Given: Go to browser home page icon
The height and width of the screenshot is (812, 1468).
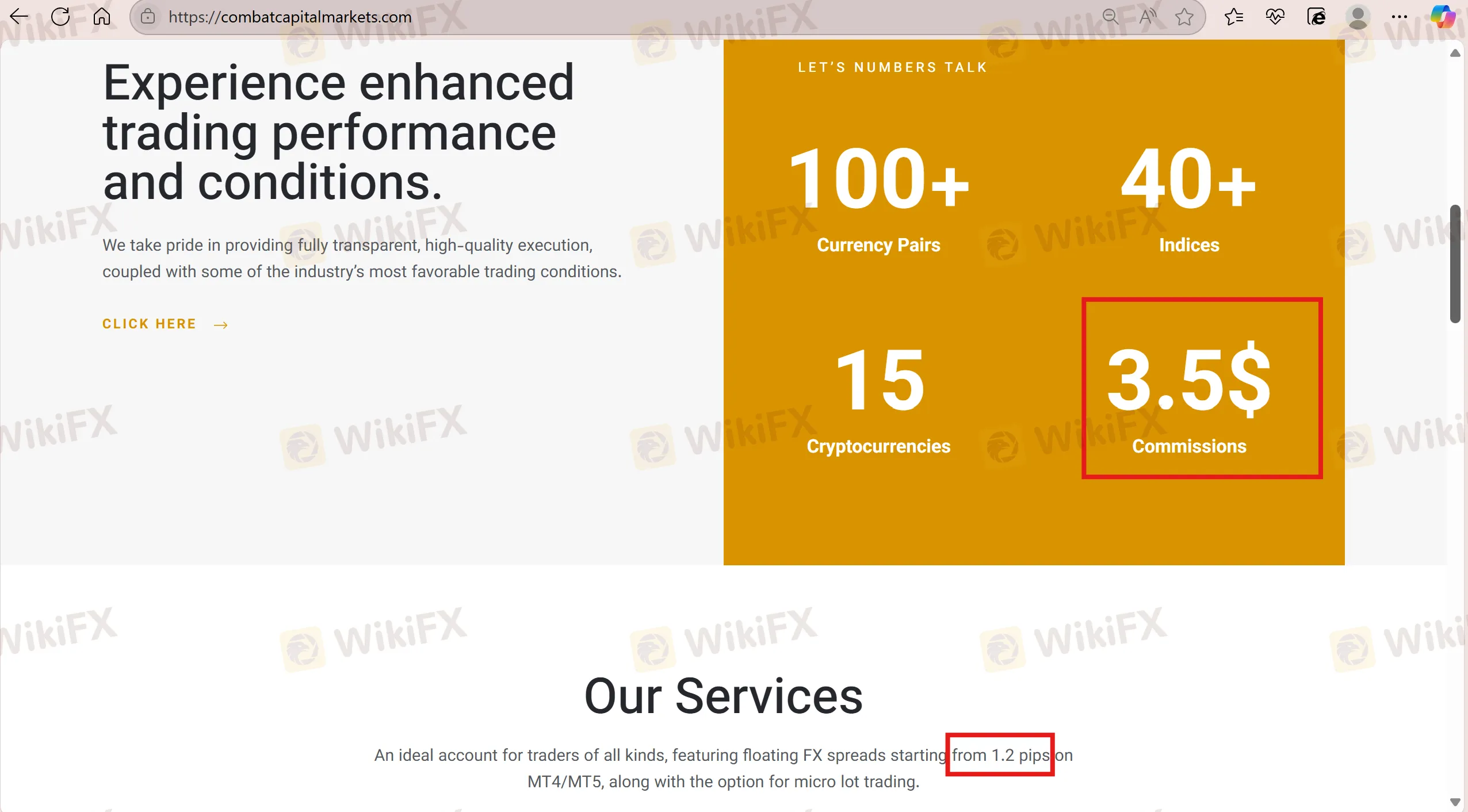Looking at the screenshot, I should pyautogui.click(x=102, y=17).
